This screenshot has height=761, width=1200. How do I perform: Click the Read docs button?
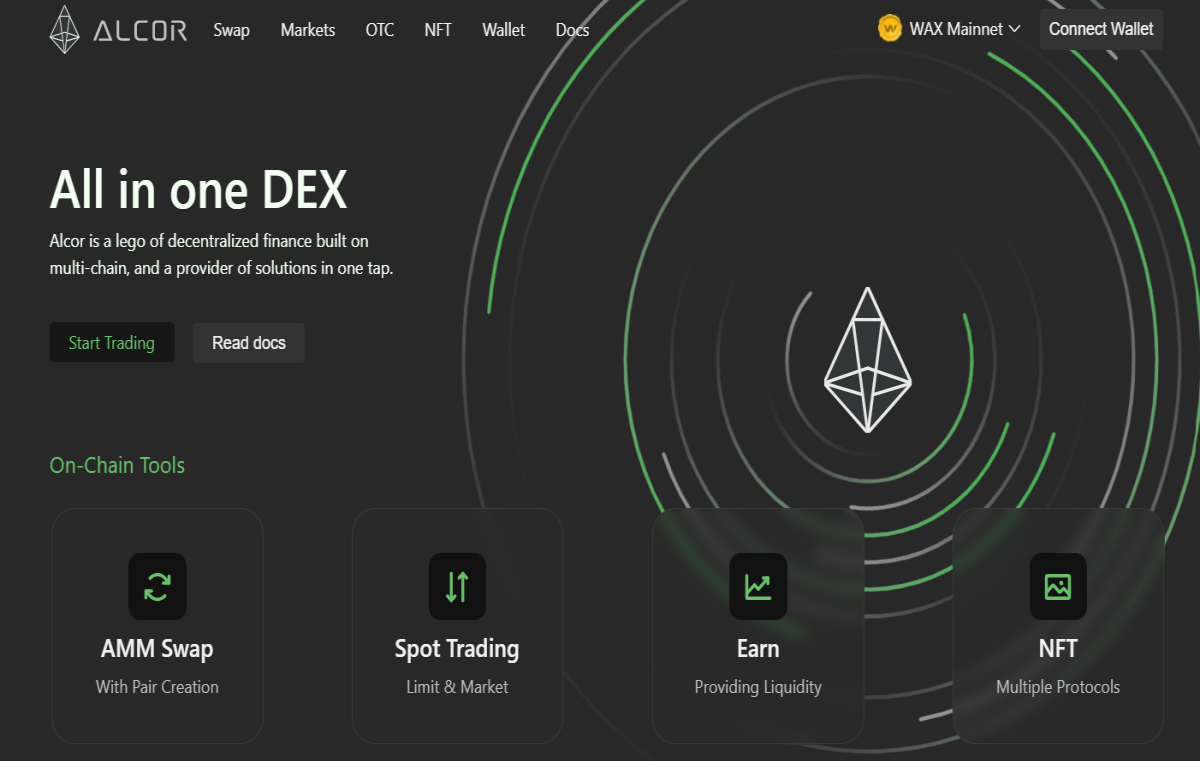249,342
